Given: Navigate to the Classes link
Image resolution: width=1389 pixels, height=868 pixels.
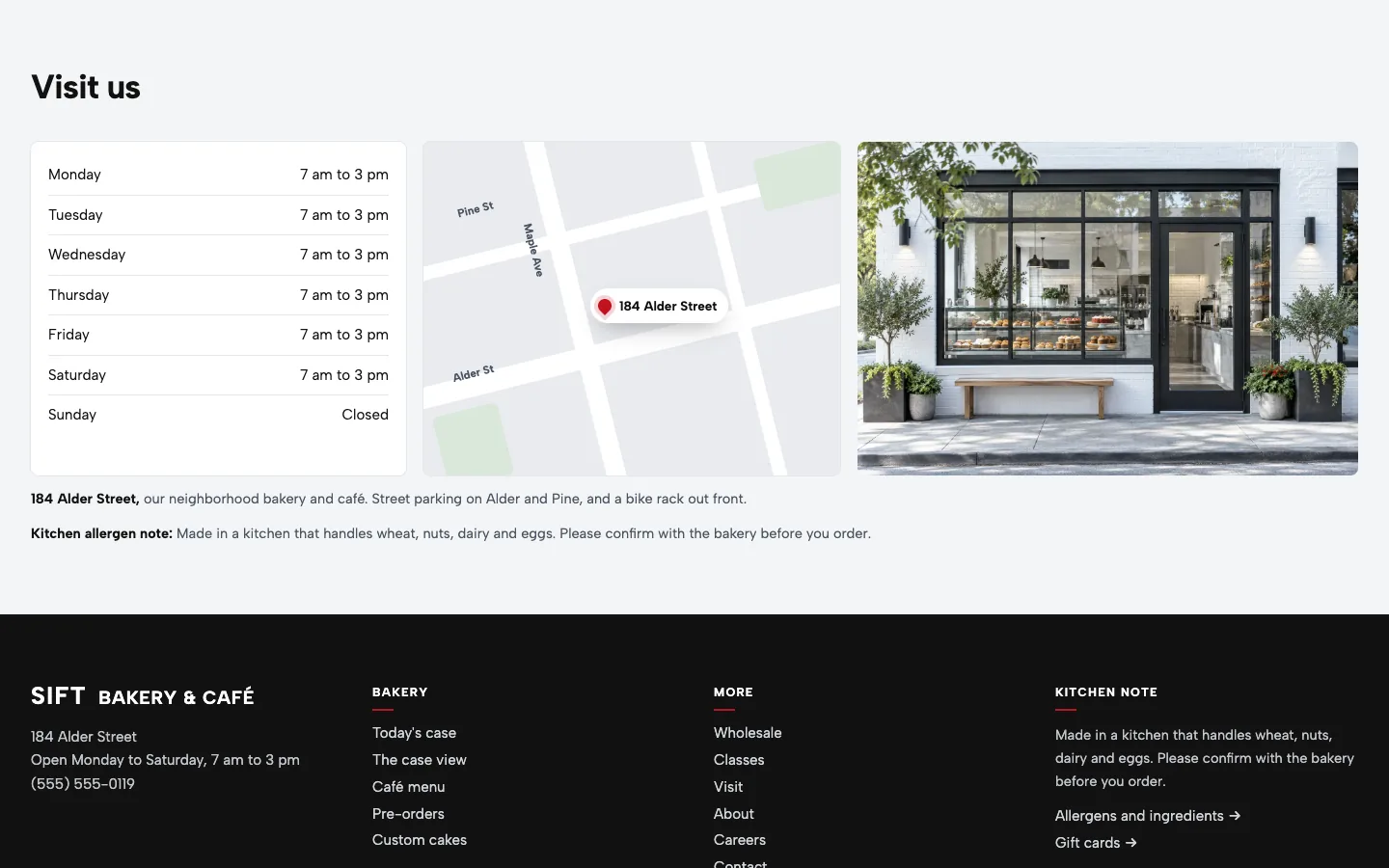Looking at the screenshot, I should point(739,760).
